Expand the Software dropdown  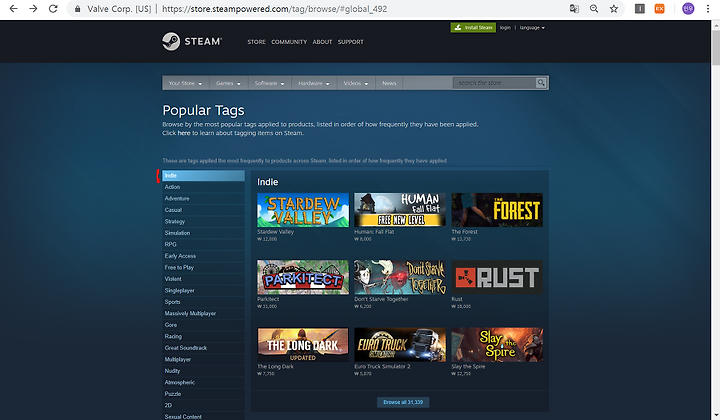pyautogui.click(x=270, y=83)
